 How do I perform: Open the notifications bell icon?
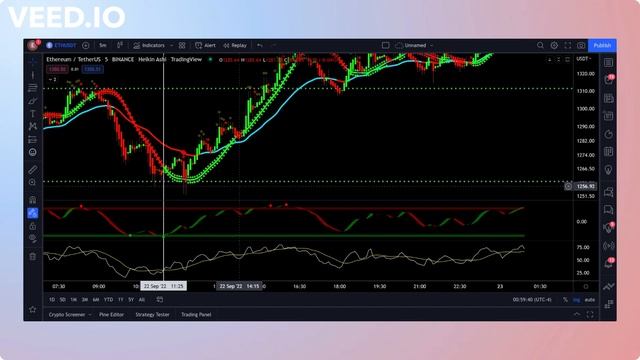click(608, 264)
